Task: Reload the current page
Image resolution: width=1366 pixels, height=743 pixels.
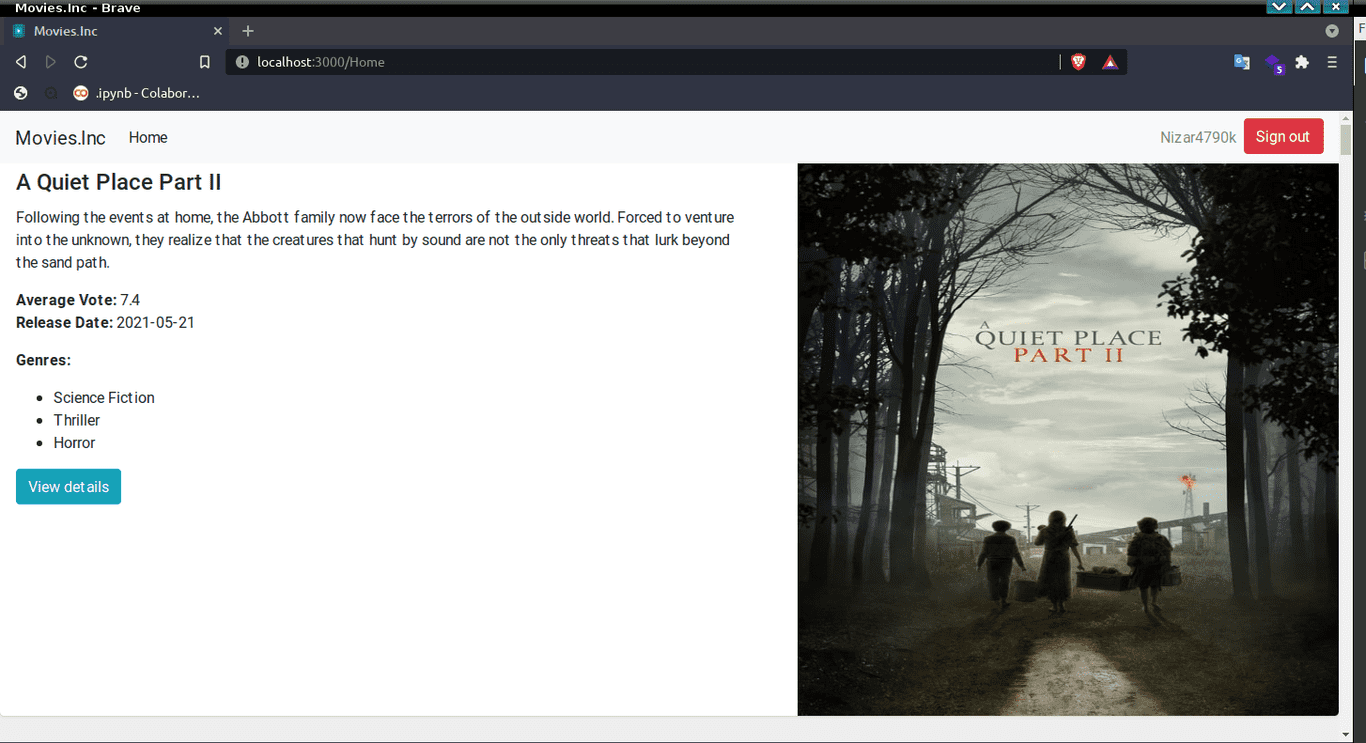Action: 81,62
